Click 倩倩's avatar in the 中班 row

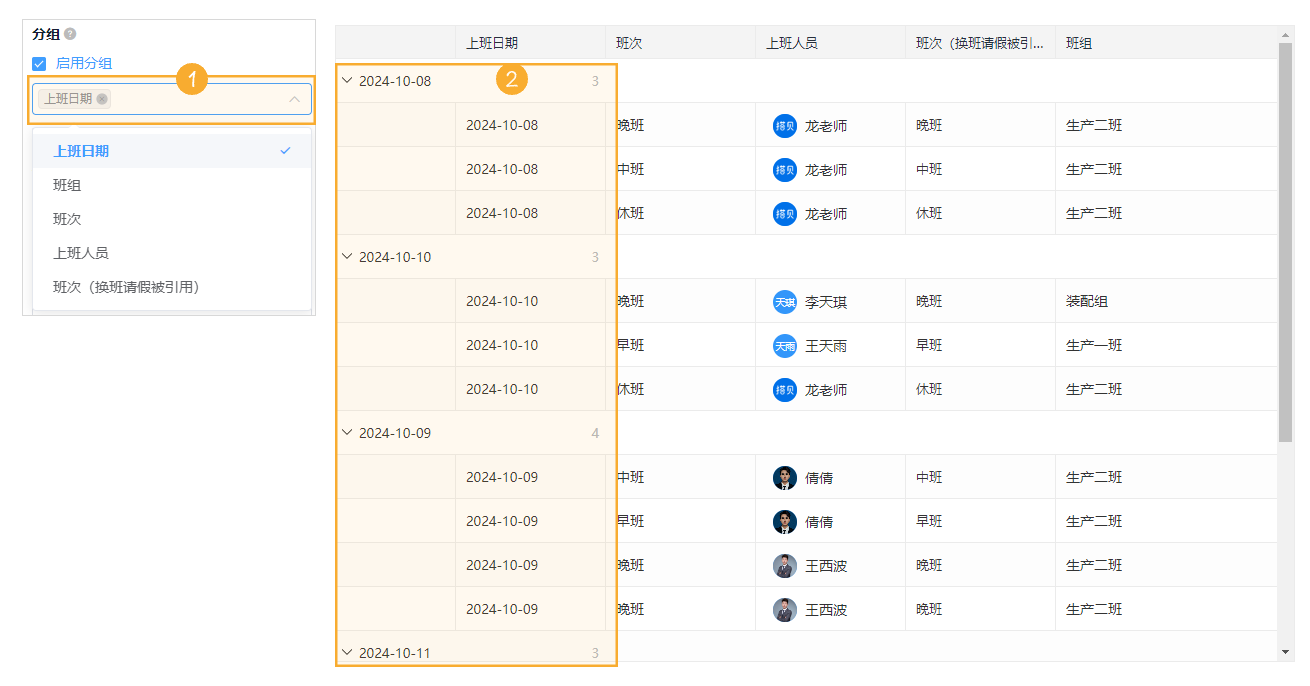784,477
